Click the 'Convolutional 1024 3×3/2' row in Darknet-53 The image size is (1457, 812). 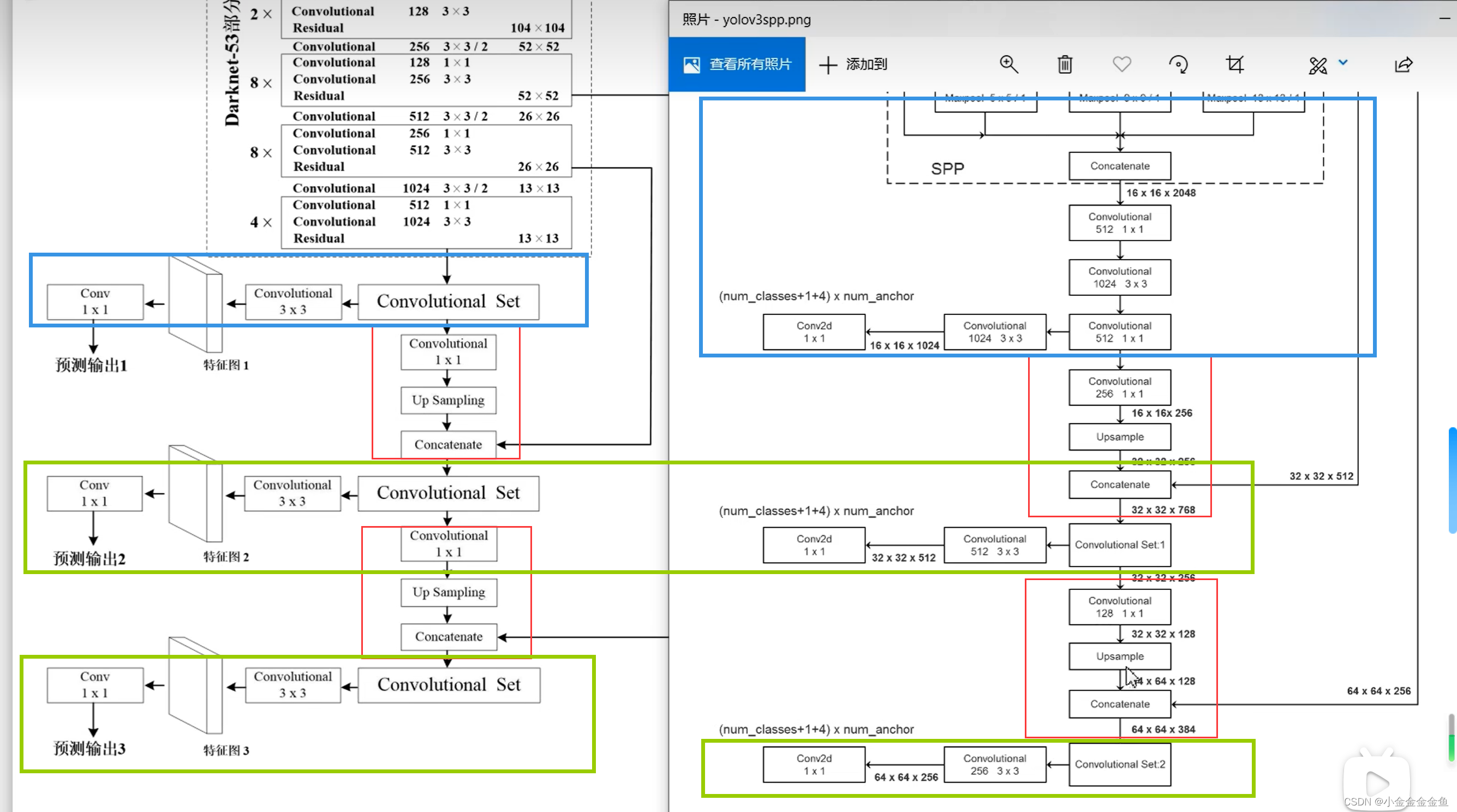[426, 188]
